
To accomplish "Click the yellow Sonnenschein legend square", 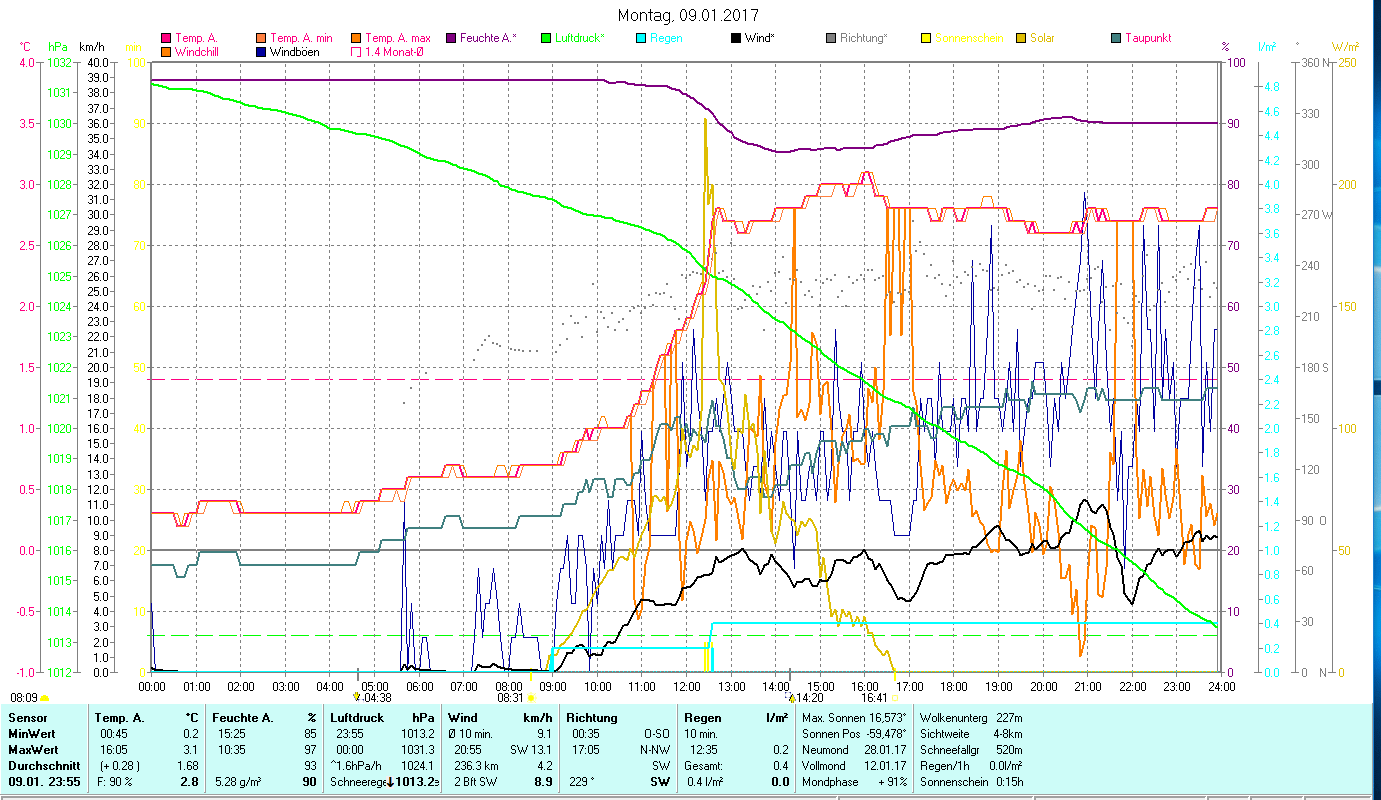I will point(926,39).
